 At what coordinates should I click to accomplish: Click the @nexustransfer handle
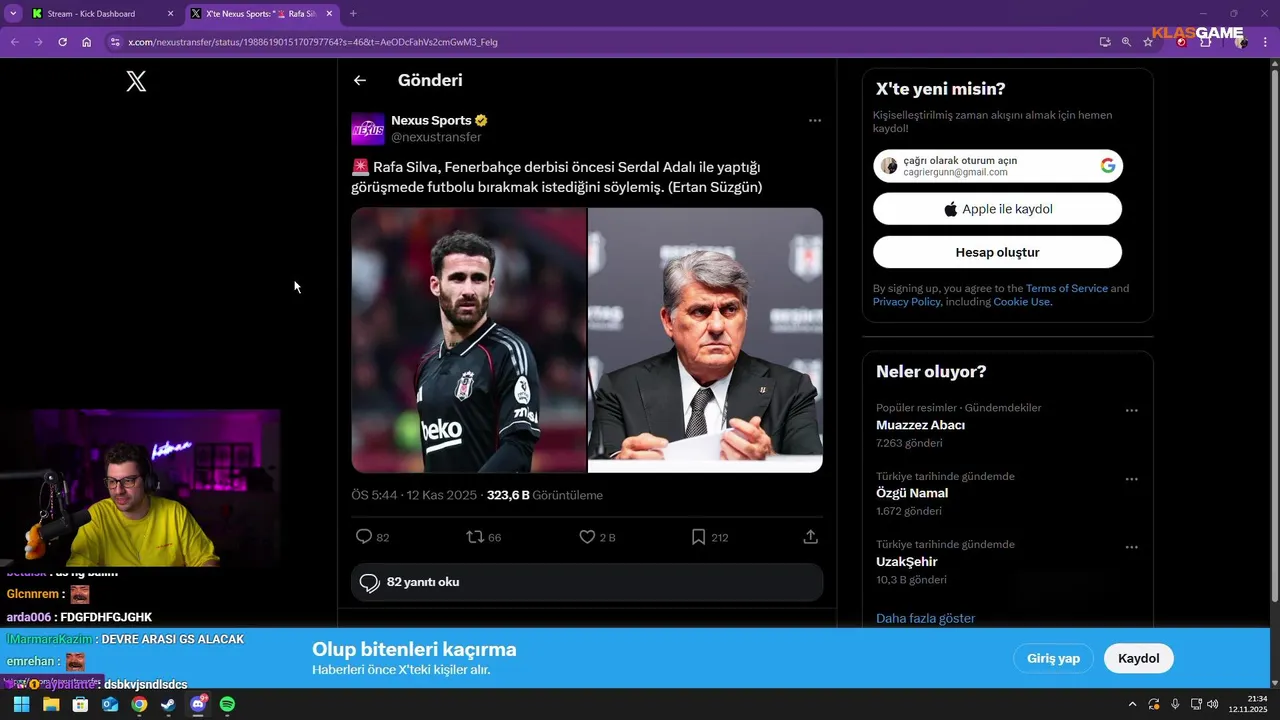436,137
